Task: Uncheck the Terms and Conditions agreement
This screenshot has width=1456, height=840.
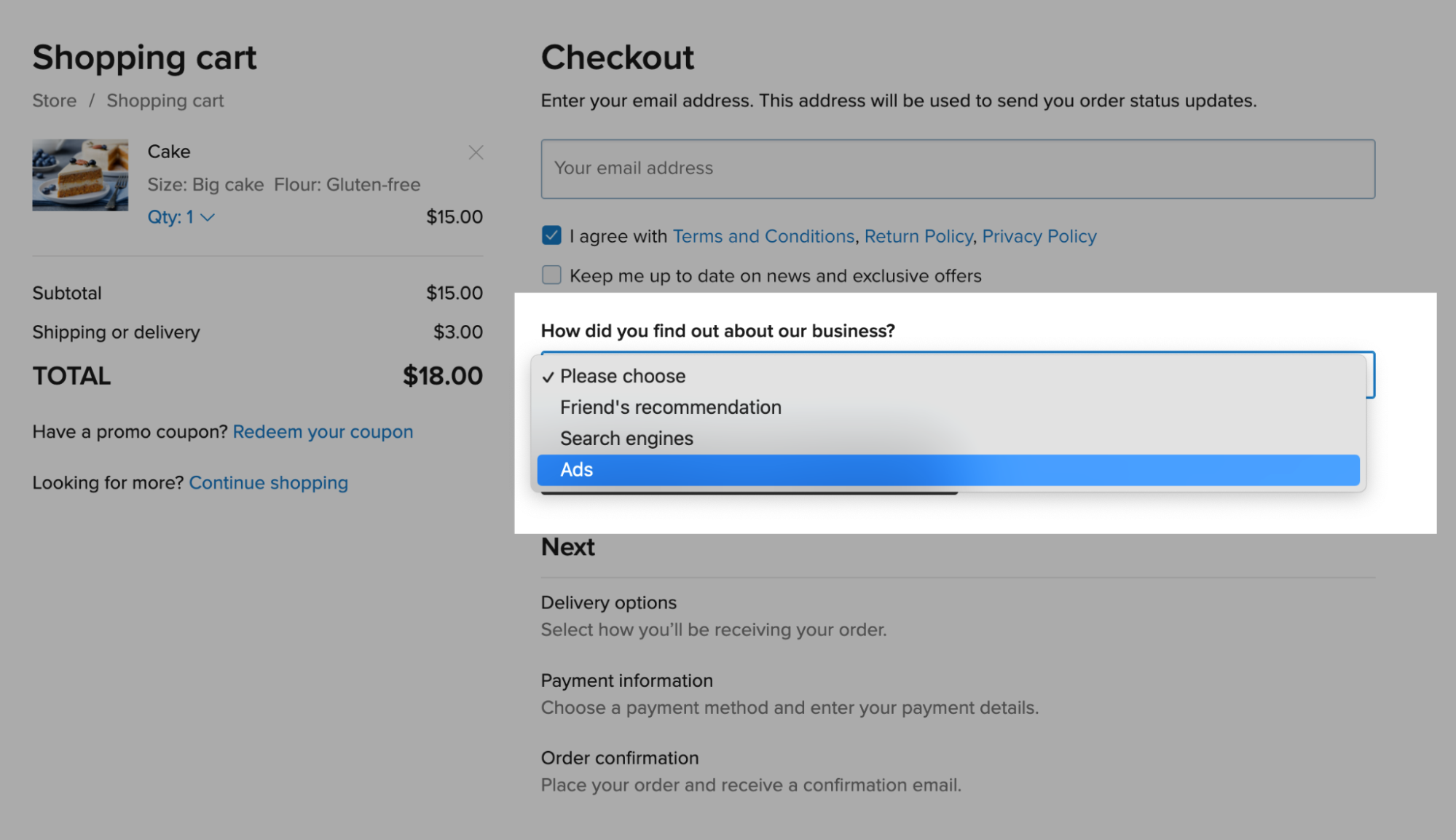Action: 551,235
